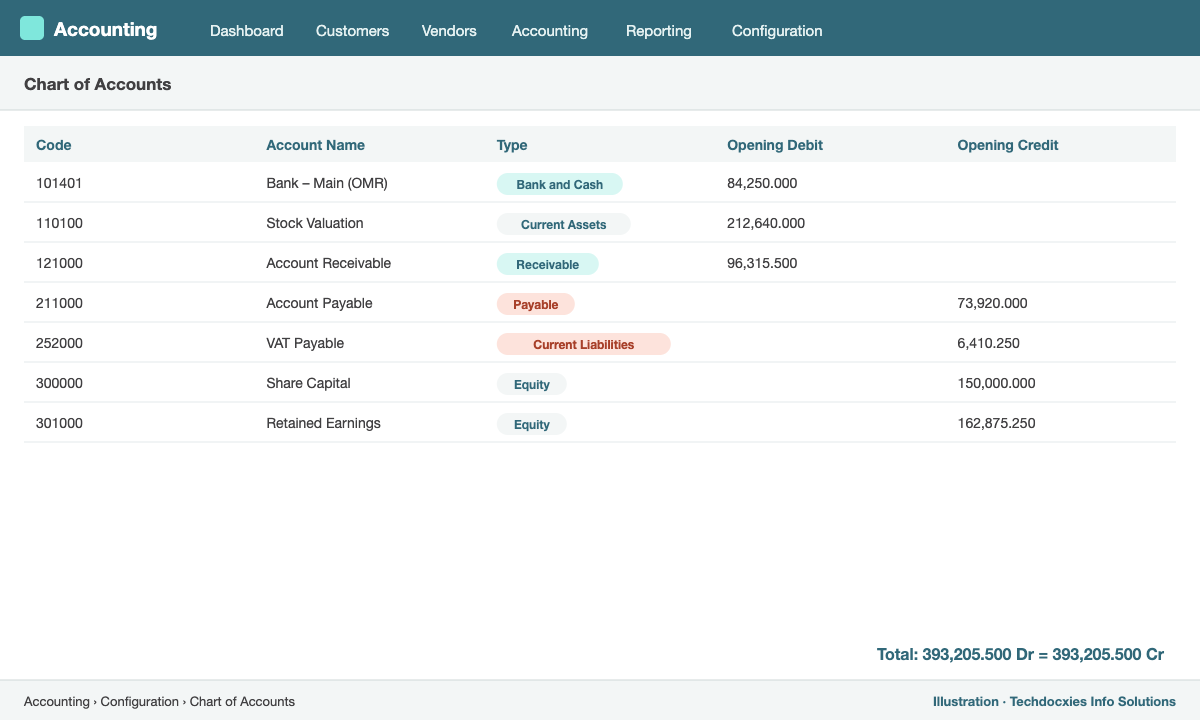This screenshot has height=720, width=1200.
Task: Select account code 300000
Action: 59,383
